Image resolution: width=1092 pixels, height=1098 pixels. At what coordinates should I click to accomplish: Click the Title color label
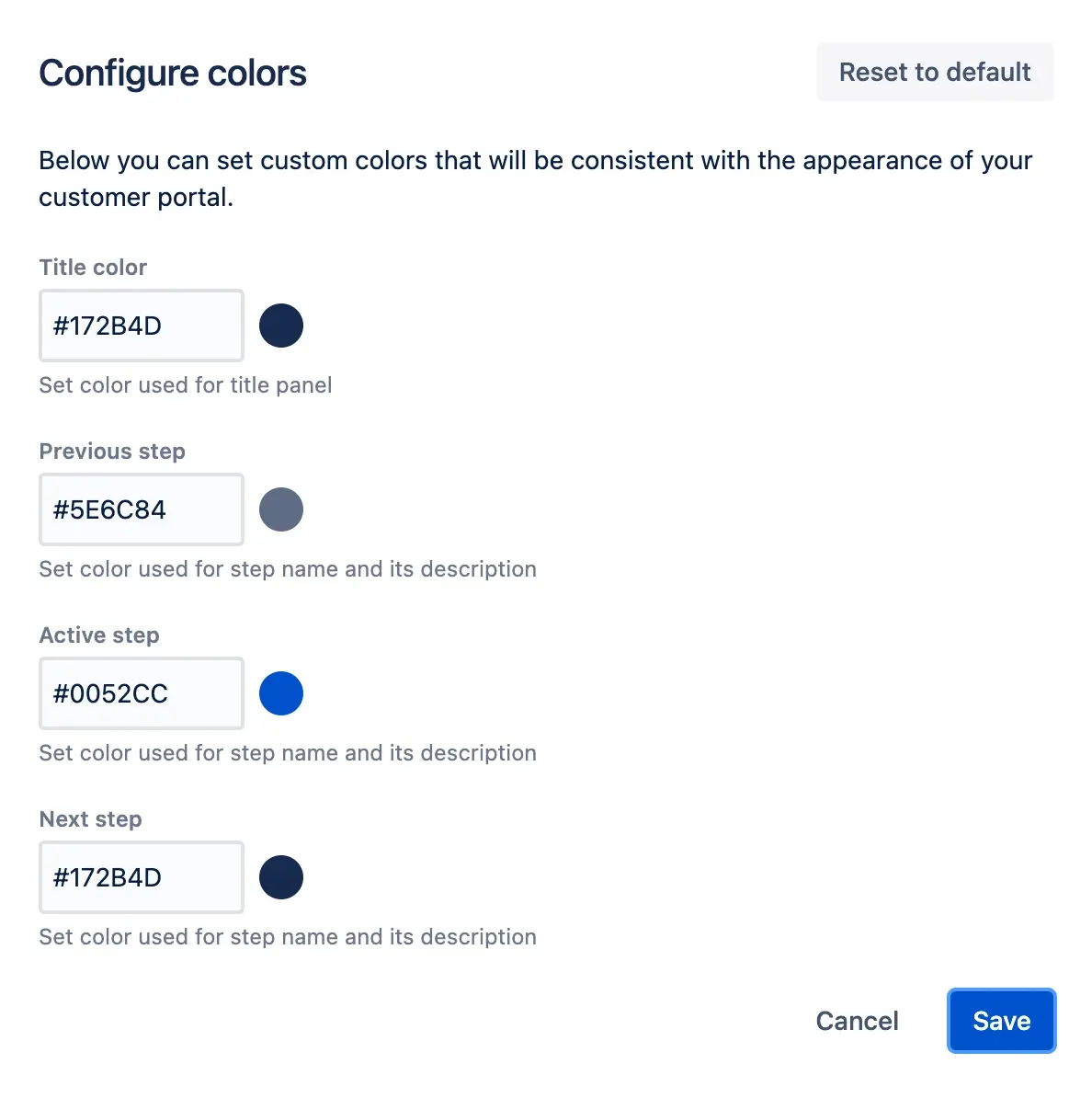coord(92,267)
